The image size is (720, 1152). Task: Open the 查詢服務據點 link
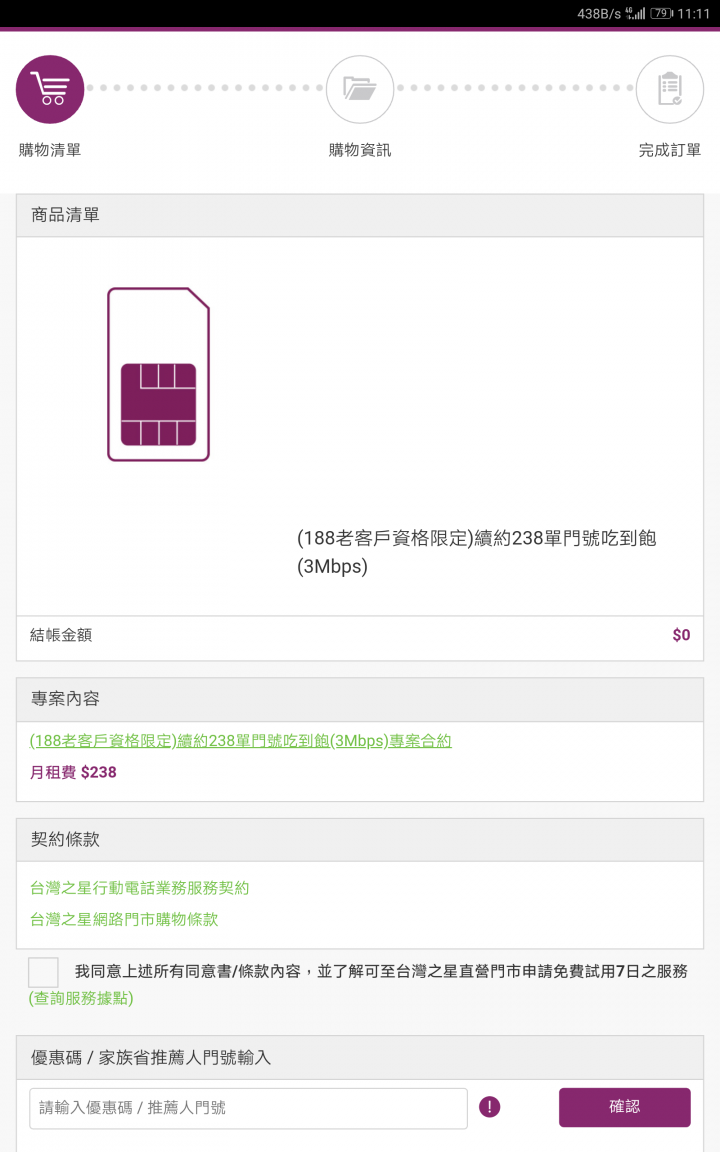click(x=81, y=998)
